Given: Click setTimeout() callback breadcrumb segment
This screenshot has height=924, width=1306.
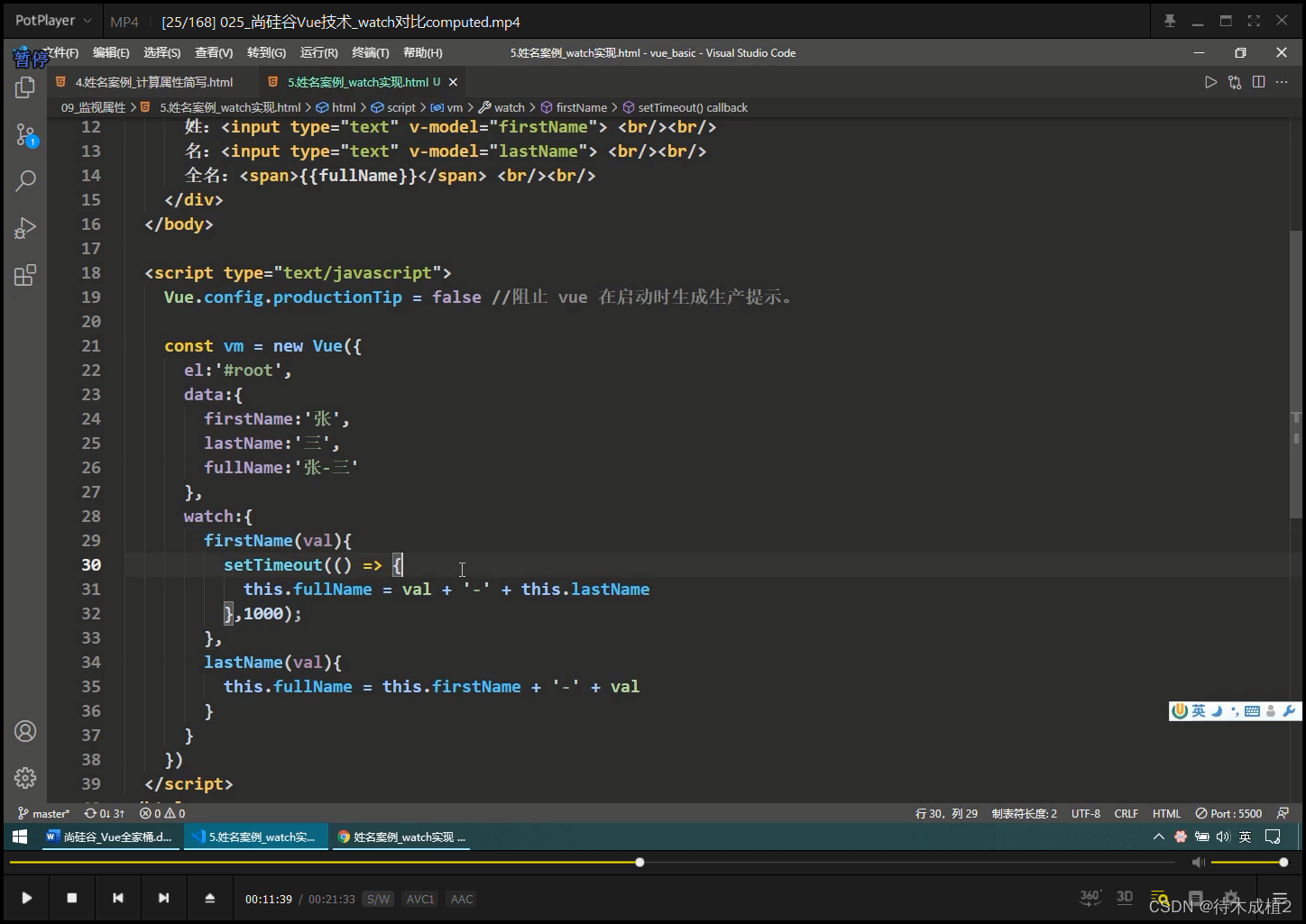Looking at the screenshot, I should pos(685,107).
